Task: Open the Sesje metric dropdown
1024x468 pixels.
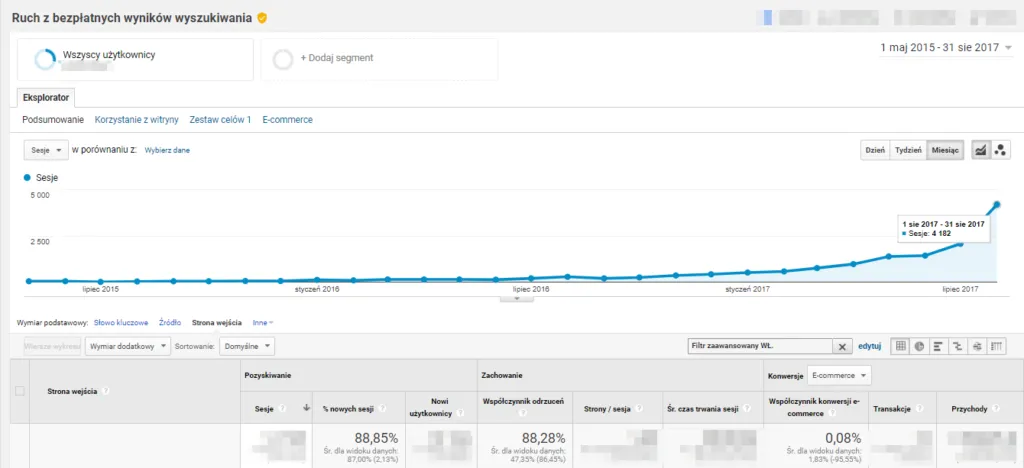Action: pos(45,150)
